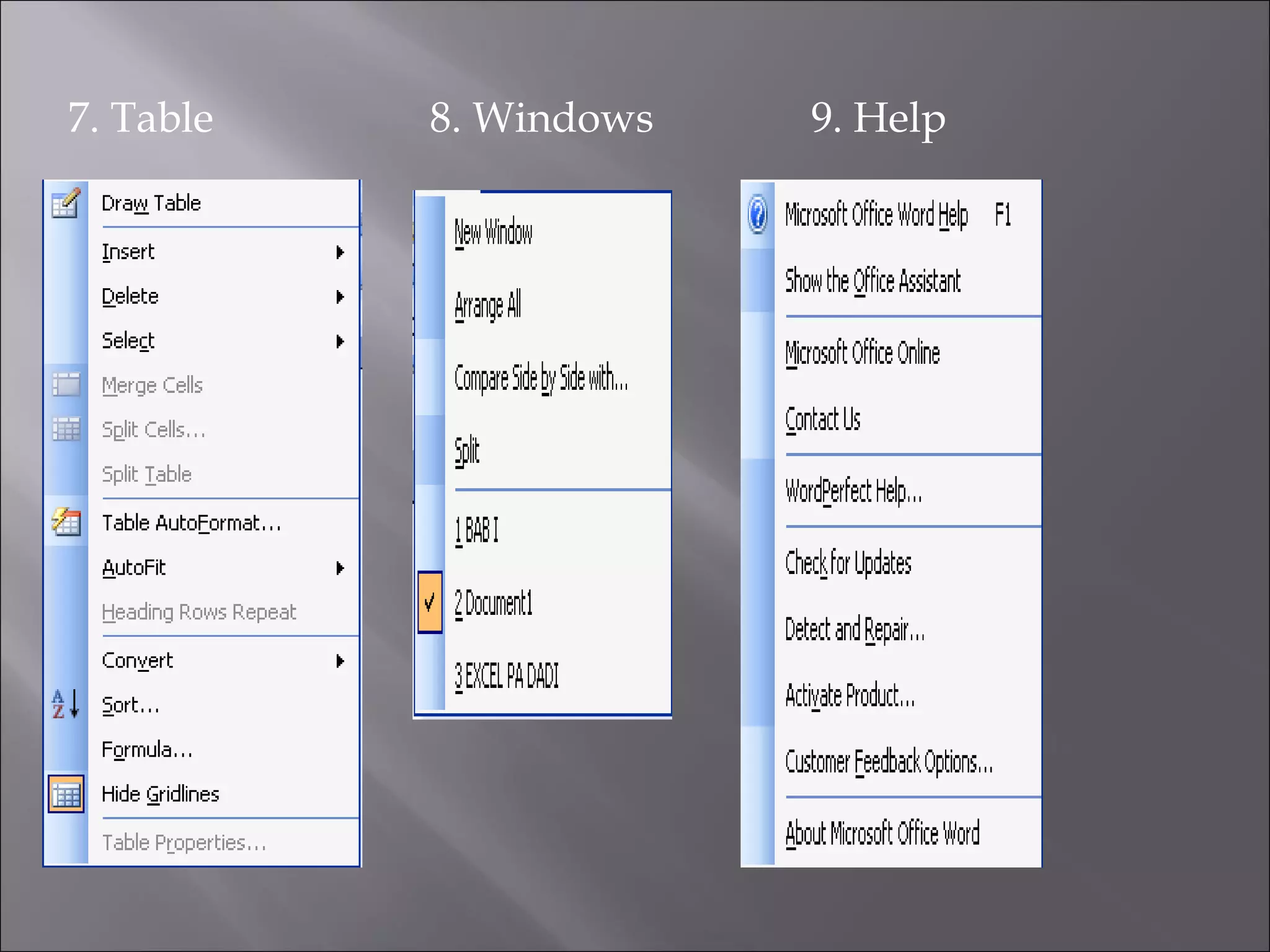Viewport: 1270px width, 952px height.
Task: Click the Word Help question mark icon
Action: (x=757, y=214)
